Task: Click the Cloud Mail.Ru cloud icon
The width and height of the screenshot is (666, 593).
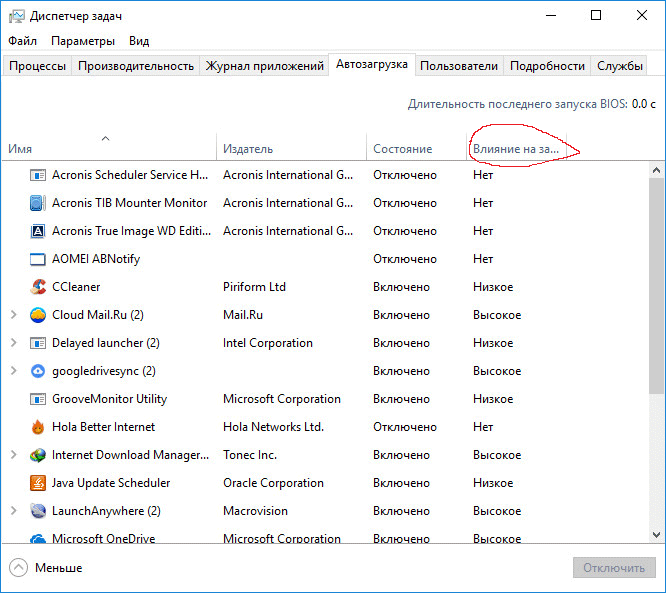Action: (x=38, y=315)
